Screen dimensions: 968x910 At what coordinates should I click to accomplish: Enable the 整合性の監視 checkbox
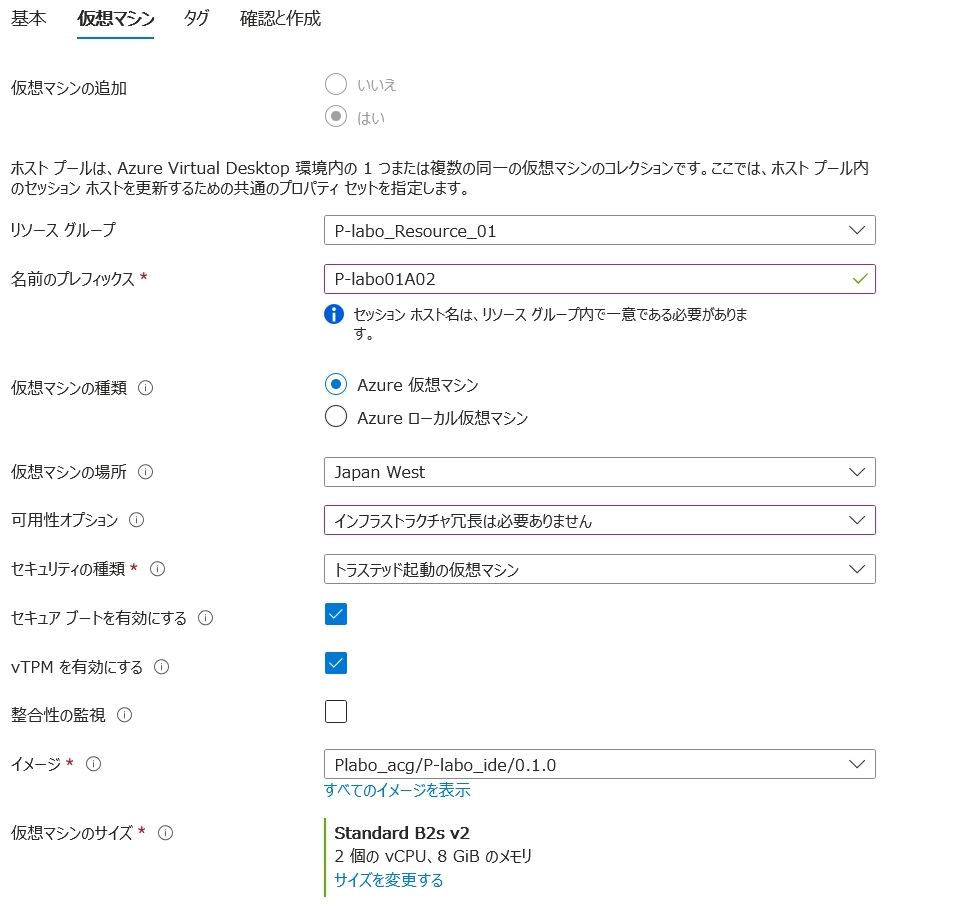336,711
